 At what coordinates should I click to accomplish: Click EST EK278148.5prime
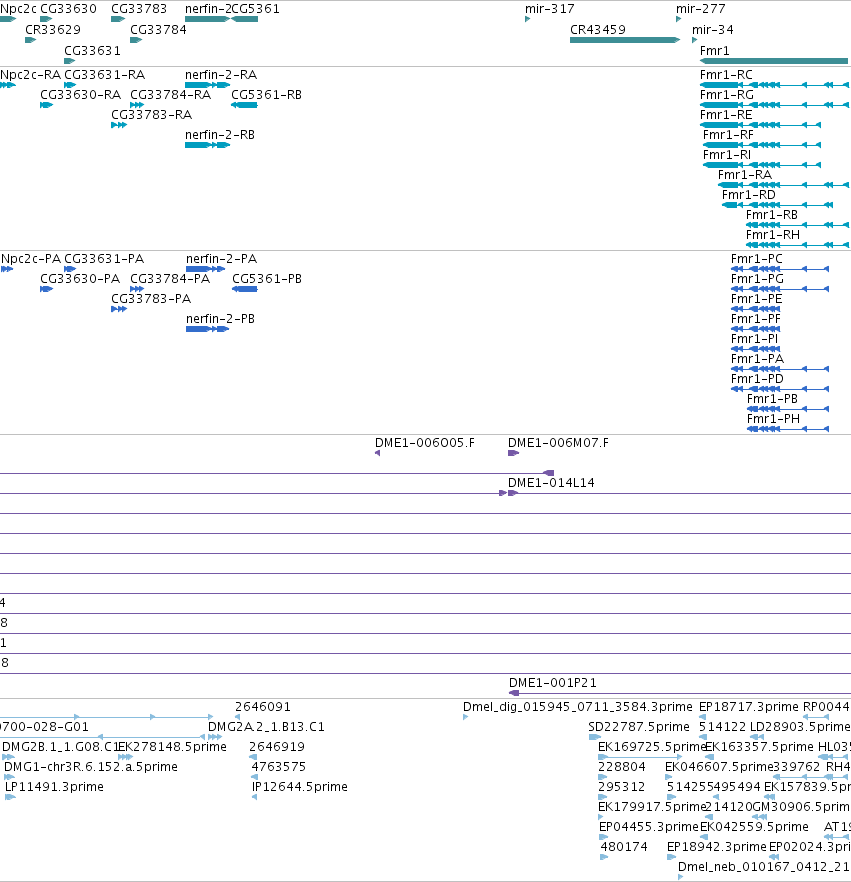[x=173, y=746]
